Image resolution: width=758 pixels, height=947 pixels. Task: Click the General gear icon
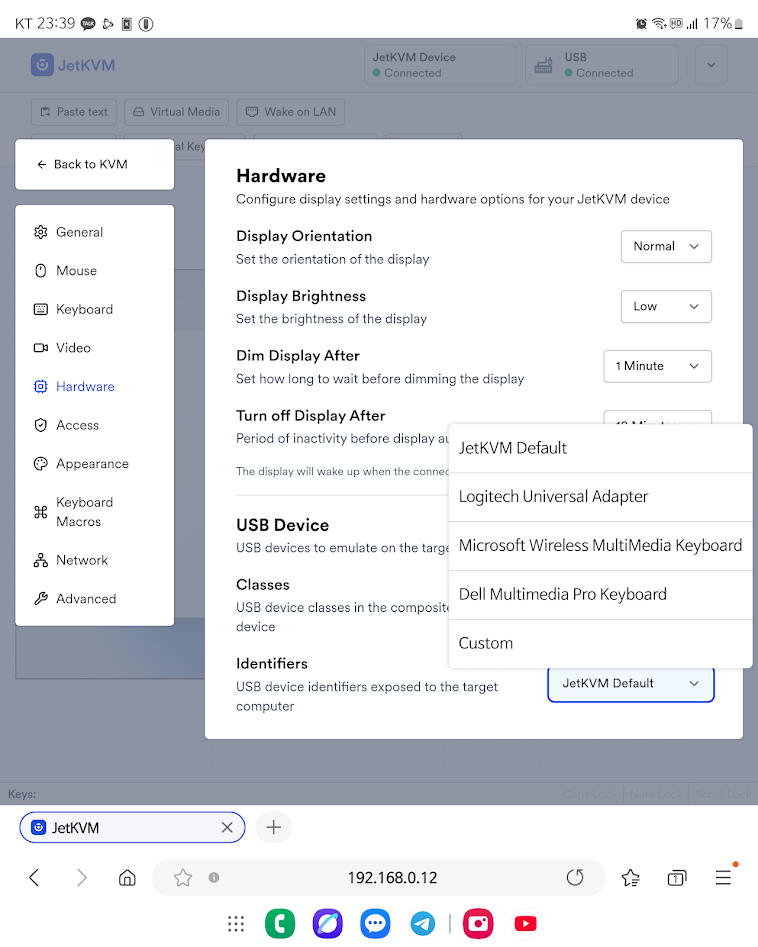tap(40, 232)
